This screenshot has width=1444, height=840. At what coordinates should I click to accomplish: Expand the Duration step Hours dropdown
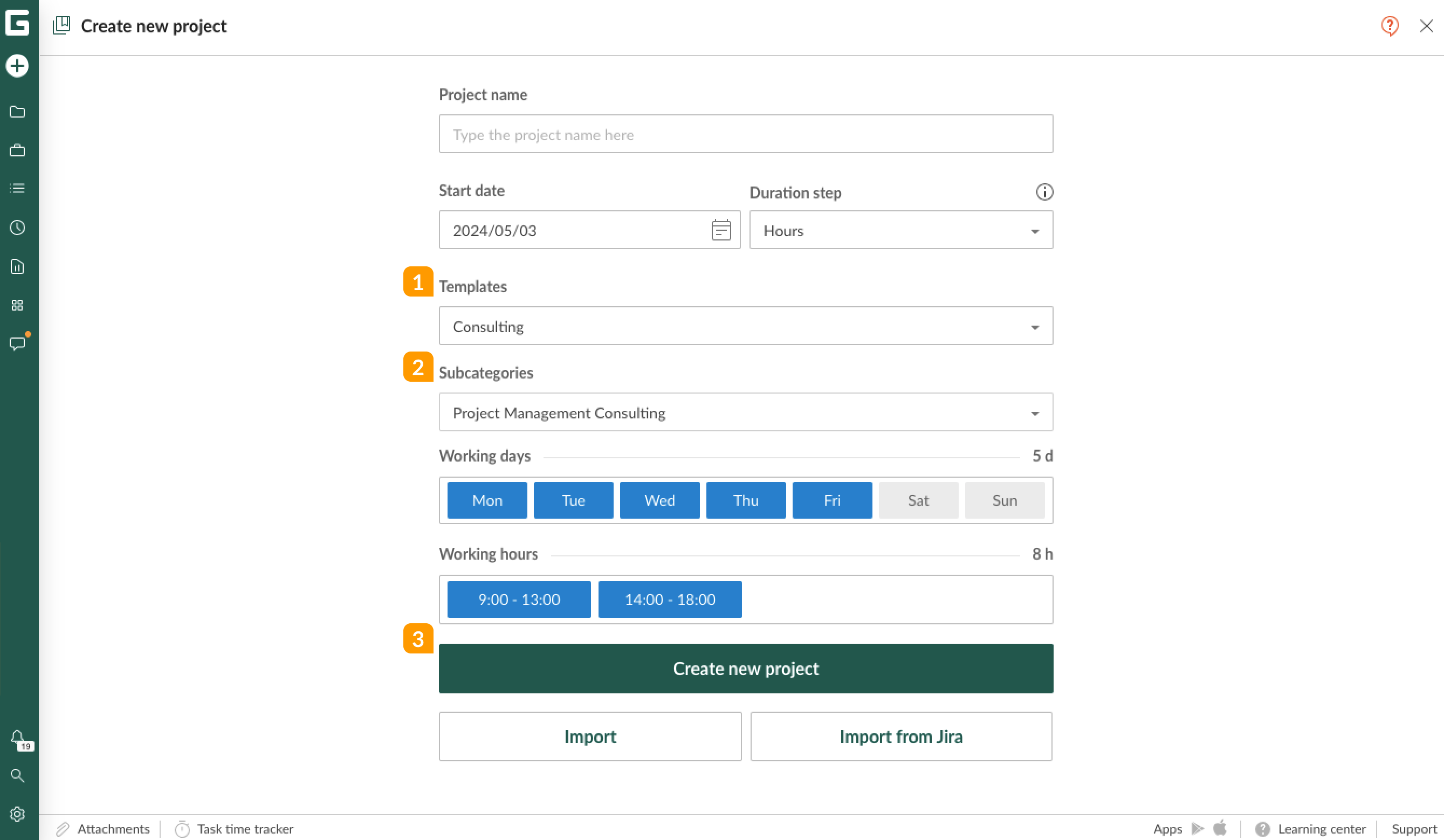coord(900,230)
